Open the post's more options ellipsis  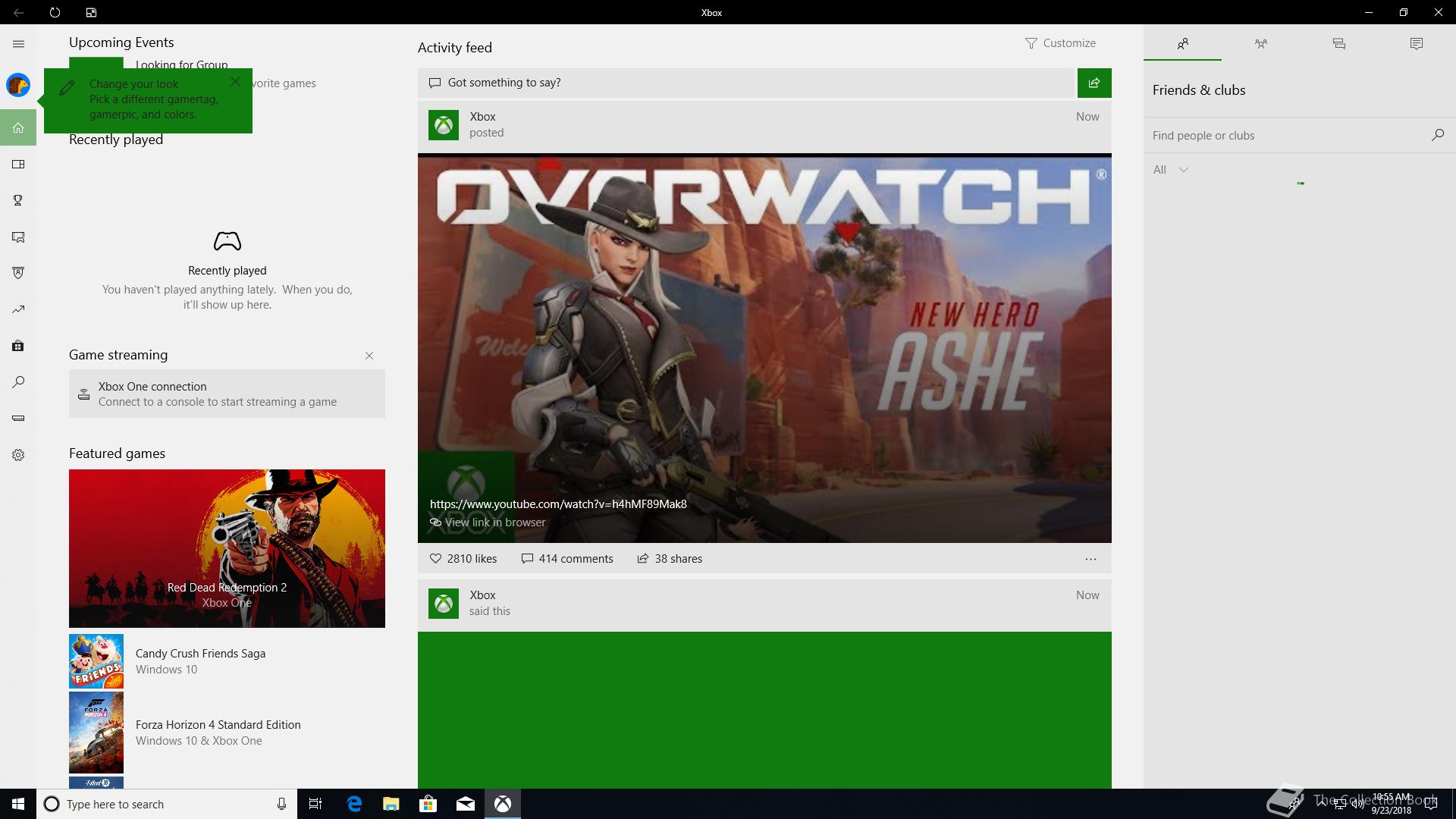[x=1090, y=559]
